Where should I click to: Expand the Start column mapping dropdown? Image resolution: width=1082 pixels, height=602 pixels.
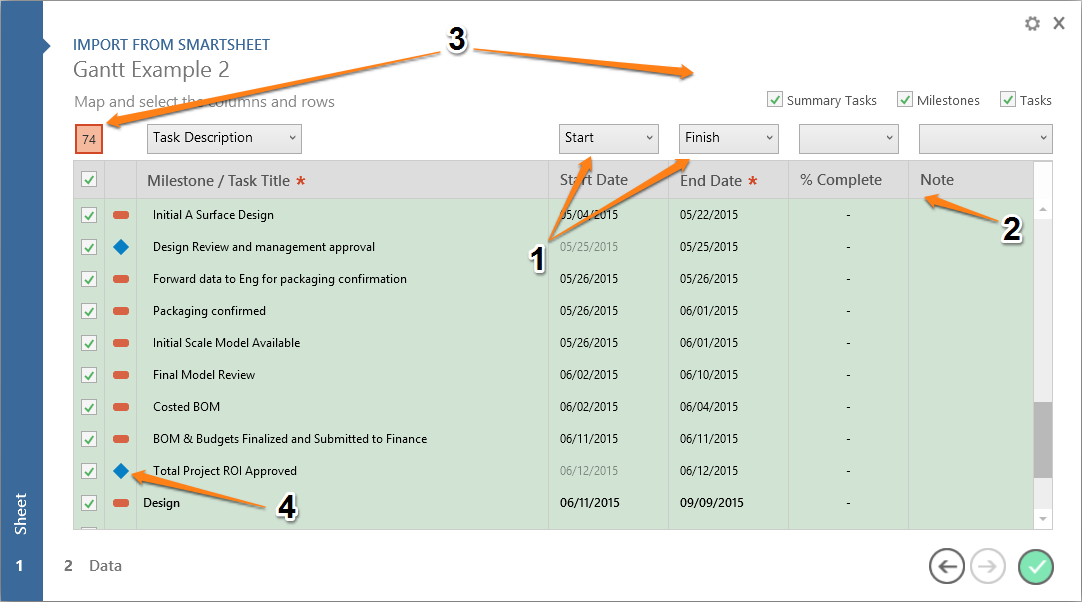pos(607,138)
